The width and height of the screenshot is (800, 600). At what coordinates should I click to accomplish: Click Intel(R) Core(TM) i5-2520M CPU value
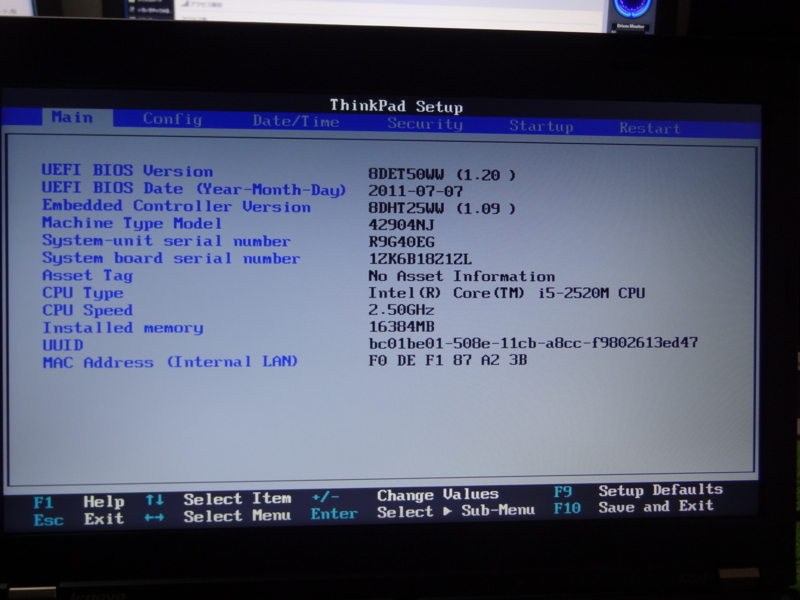coord(507,293)
